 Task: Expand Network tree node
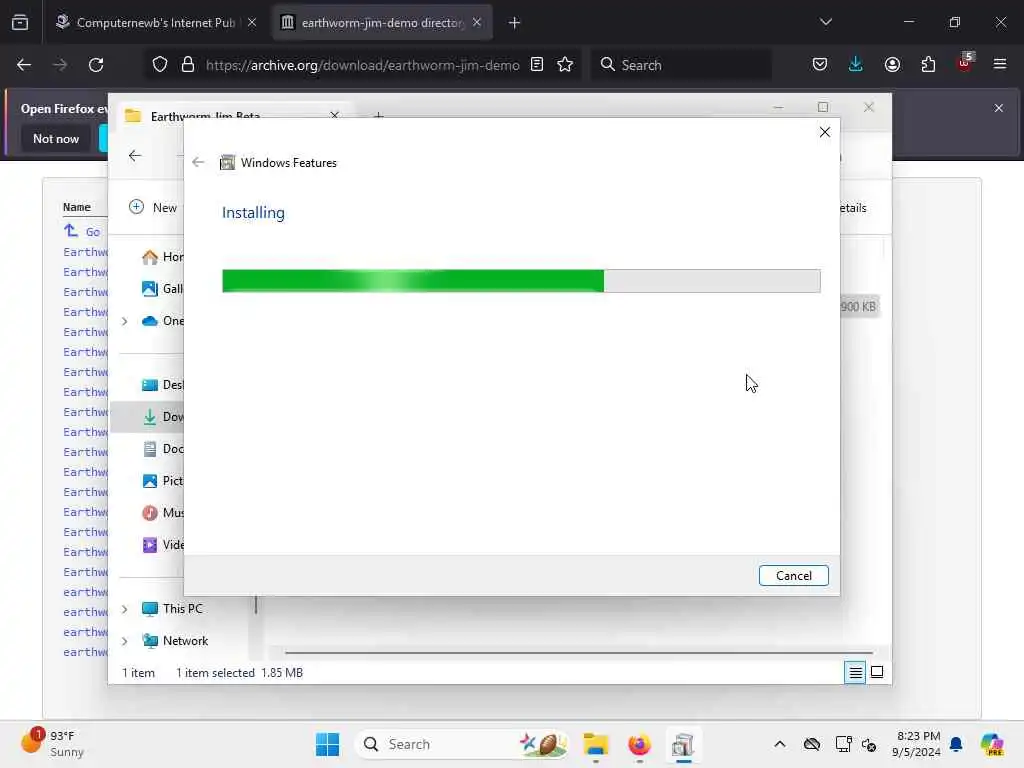click(125, 641)
